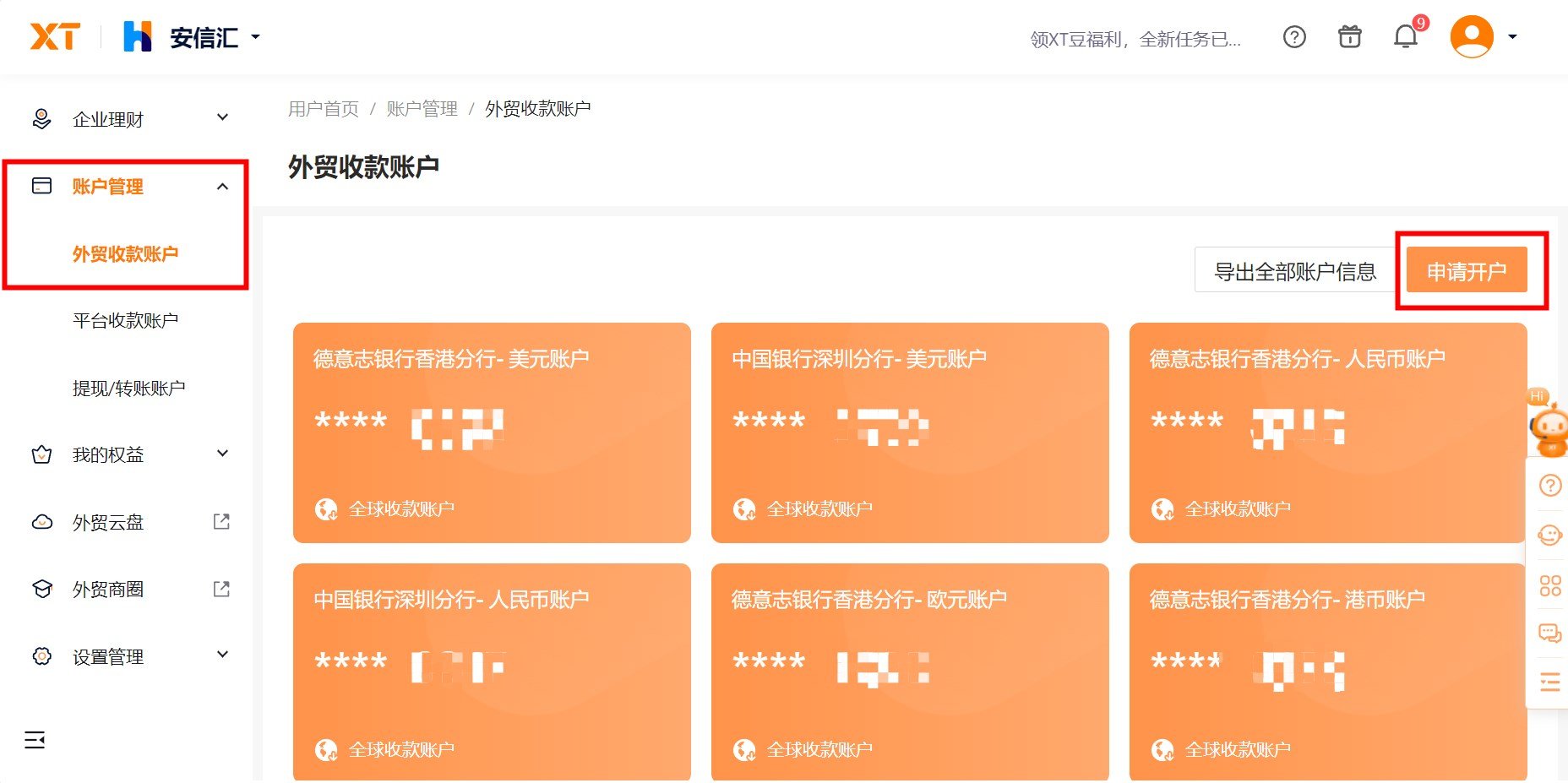Click floating toolbar four-squares grid icon

tap(1550, 585)
